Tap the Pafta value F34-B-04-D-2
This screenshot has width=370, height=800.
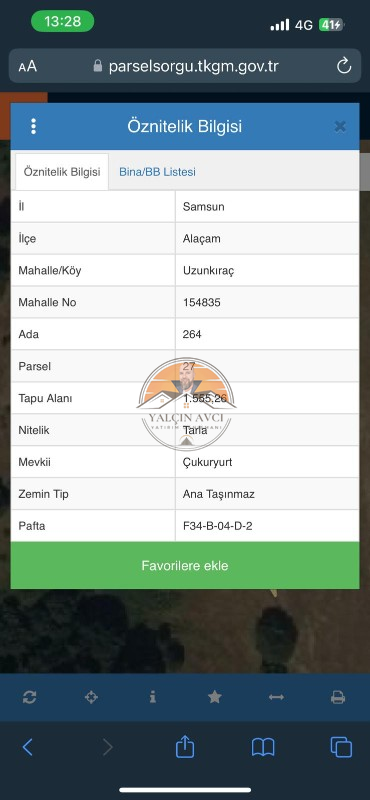(217, 526)
